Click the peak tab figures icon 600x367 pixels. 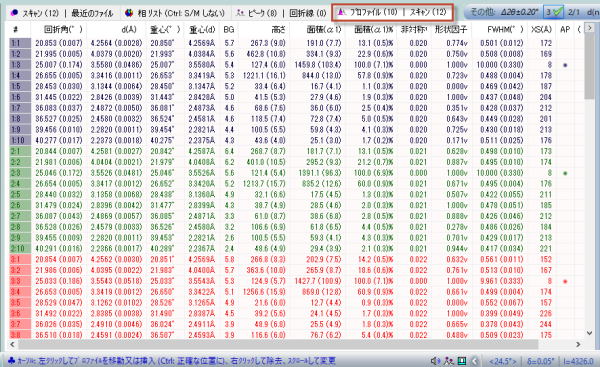240,13
